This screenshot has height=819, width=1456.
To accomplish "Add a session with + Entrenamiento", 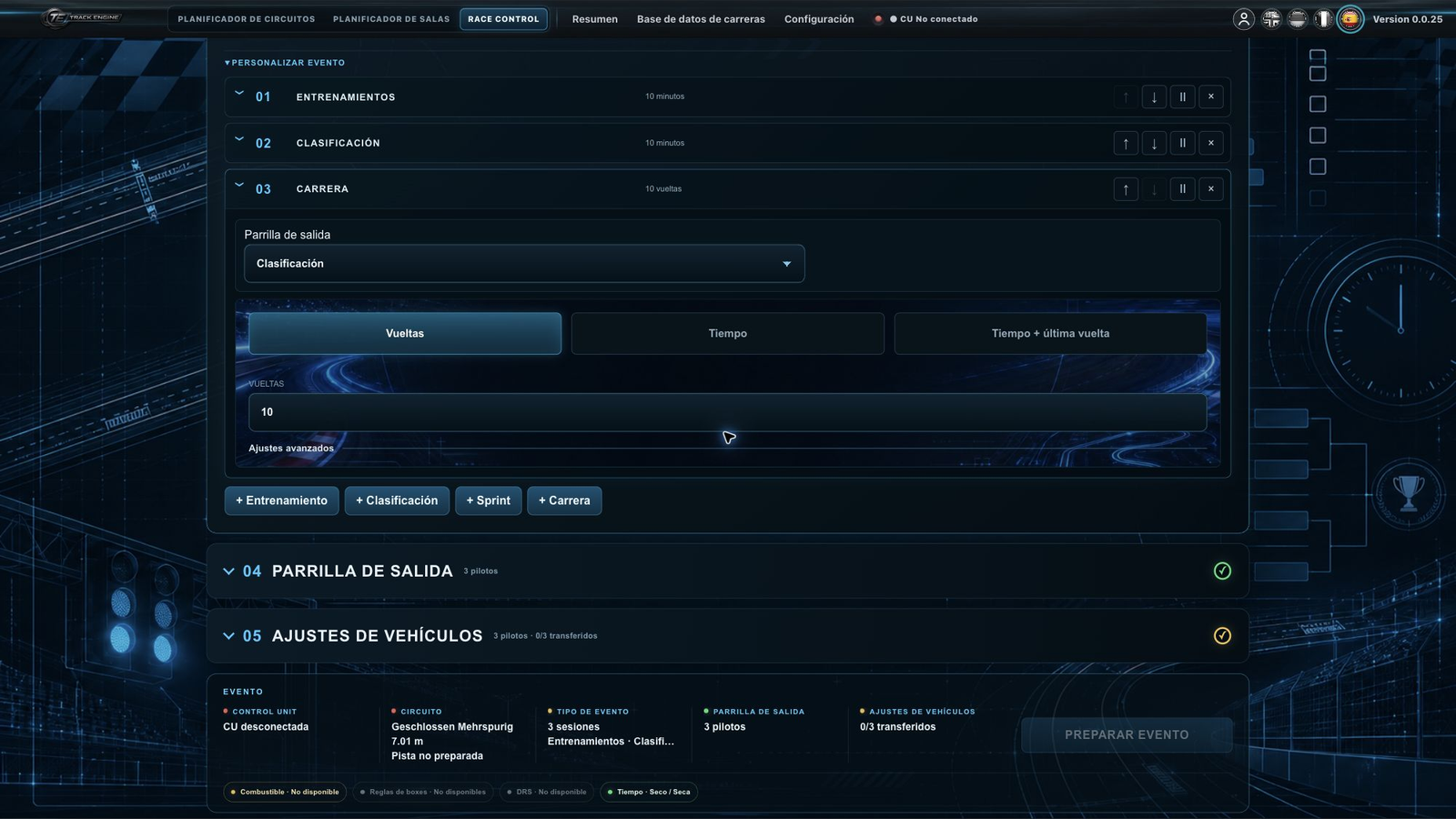I will pyautogui.click(x=282, y=500).
